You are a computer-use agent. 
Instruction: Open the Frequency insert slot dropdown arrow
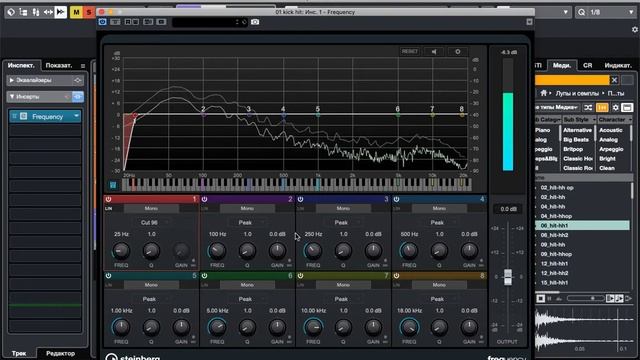pos(76,116)
